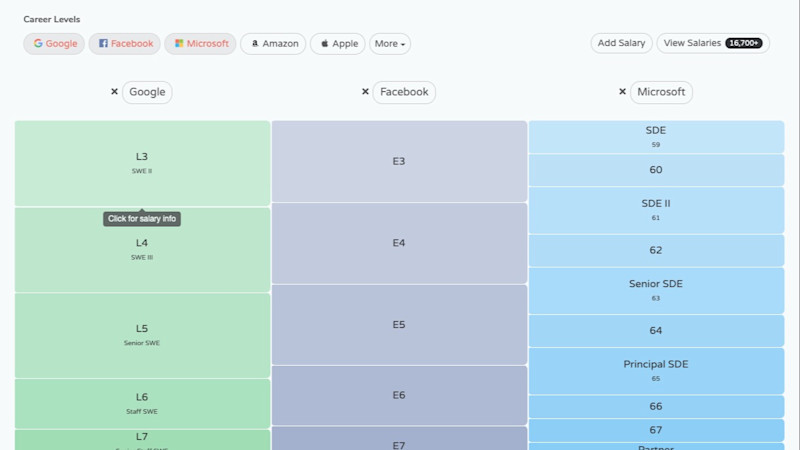The image size is (800, 450).
Task: Remove the Microsoft column using its X icon
Action: pyautogui.click(x=622, y=92)
